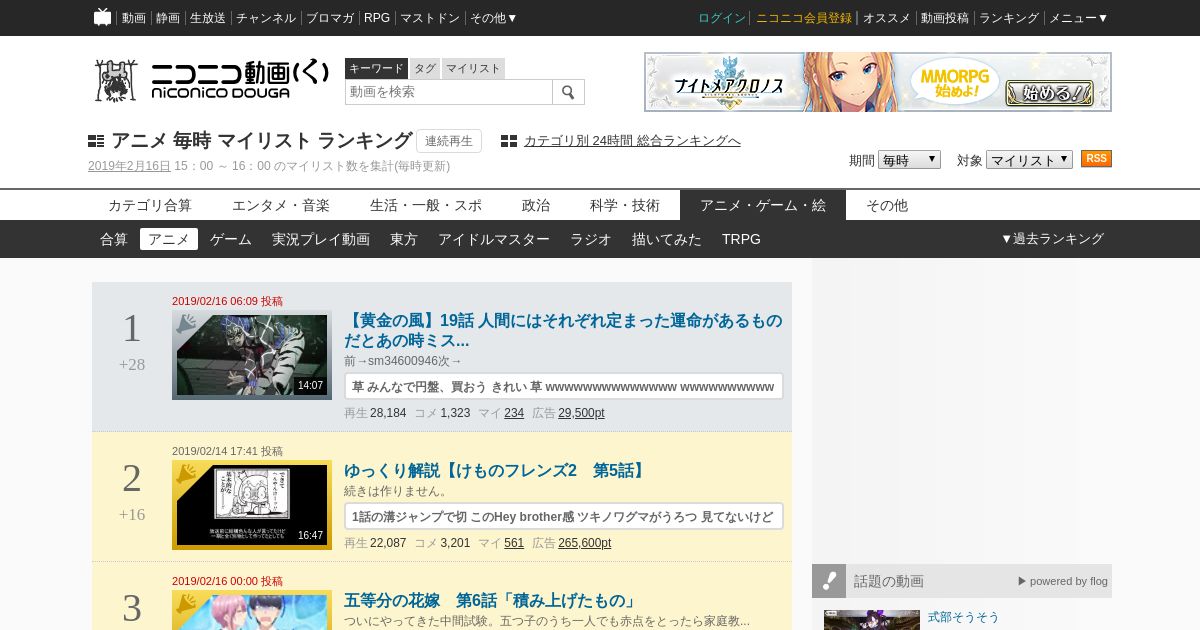The height and width of the screenshot is (630, 1200).
Task: Select アニメ subcategory
Action: click(x=169, y=239)
